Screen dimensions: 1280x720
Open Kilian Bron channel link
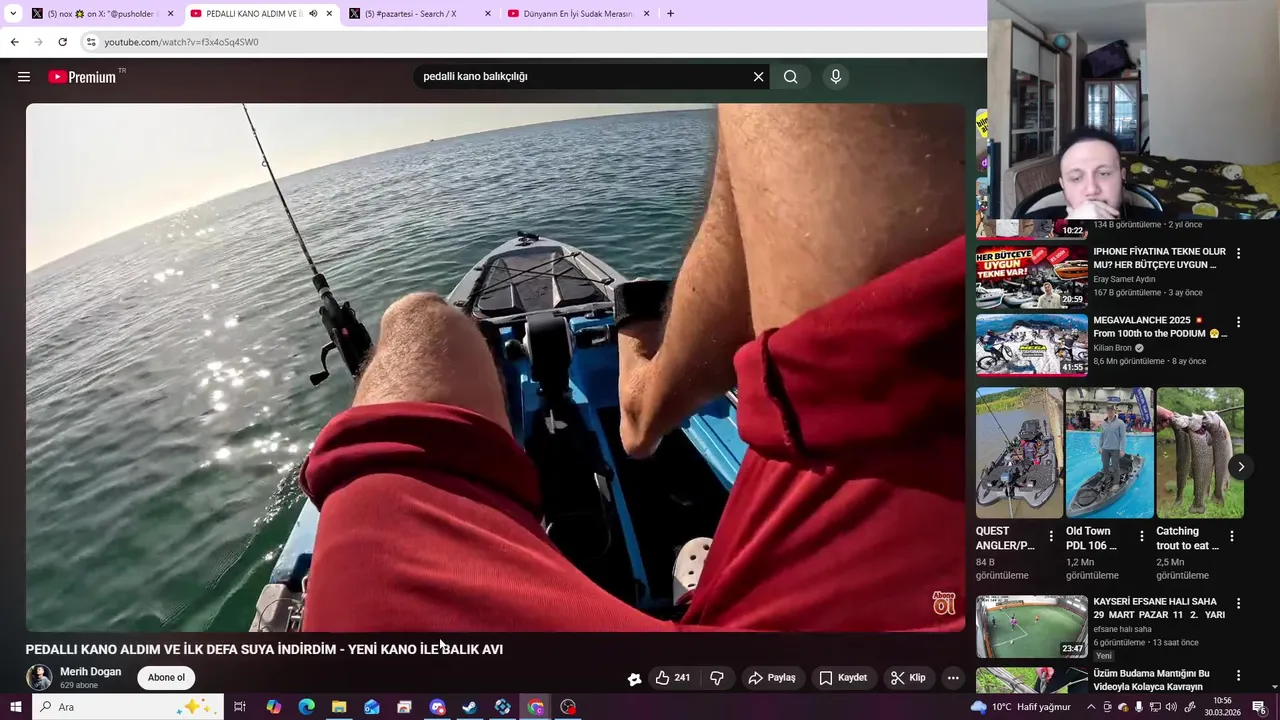click(x=1112, y=348)
